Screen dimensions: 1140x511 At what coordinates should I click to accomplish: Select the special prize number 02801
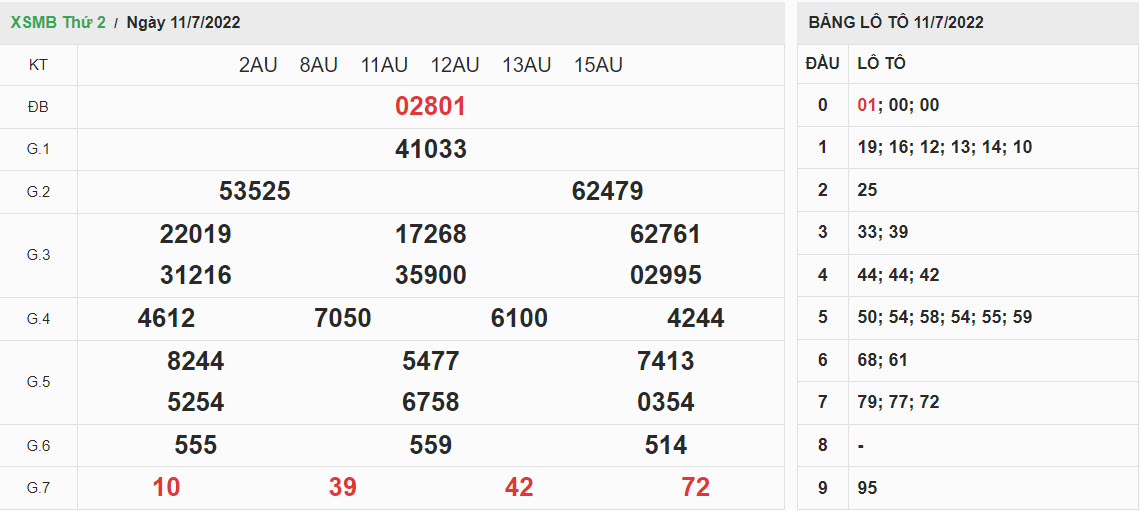430,107
